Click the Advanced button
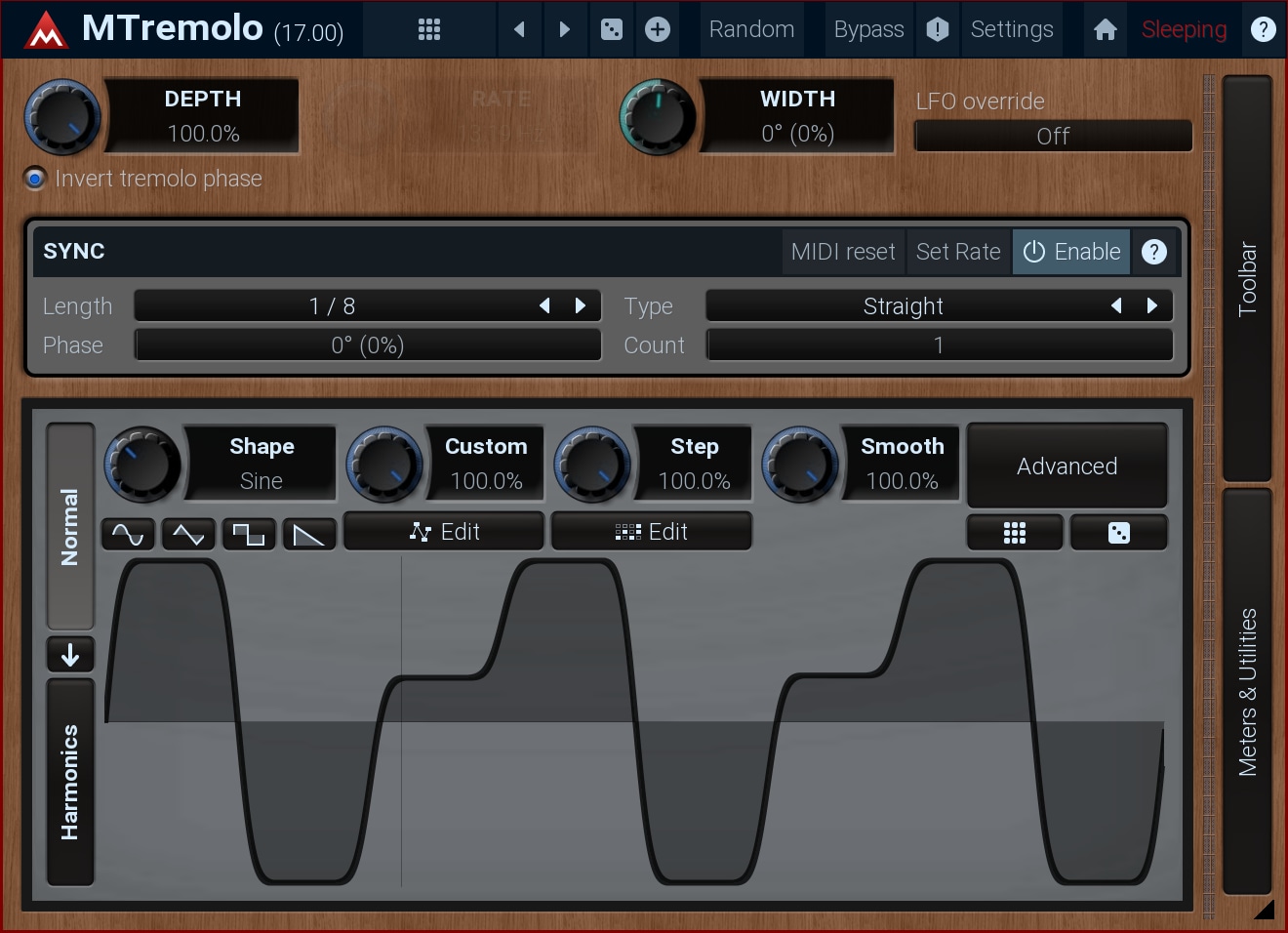Screen dimensions: 1288x933 click(1067, 466)
